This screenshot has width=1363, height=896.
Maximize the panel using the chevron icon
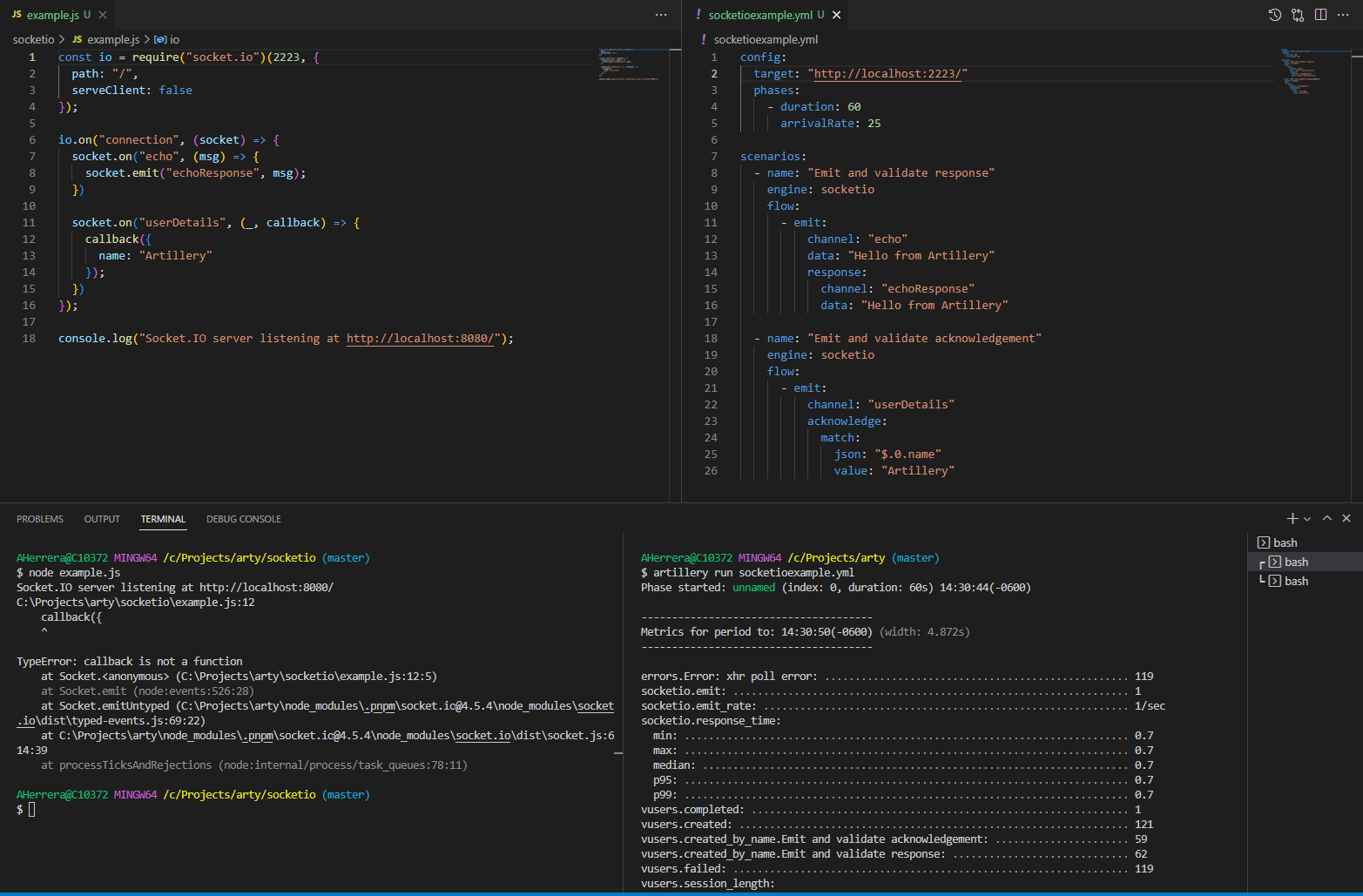(x=1326, y=517)
